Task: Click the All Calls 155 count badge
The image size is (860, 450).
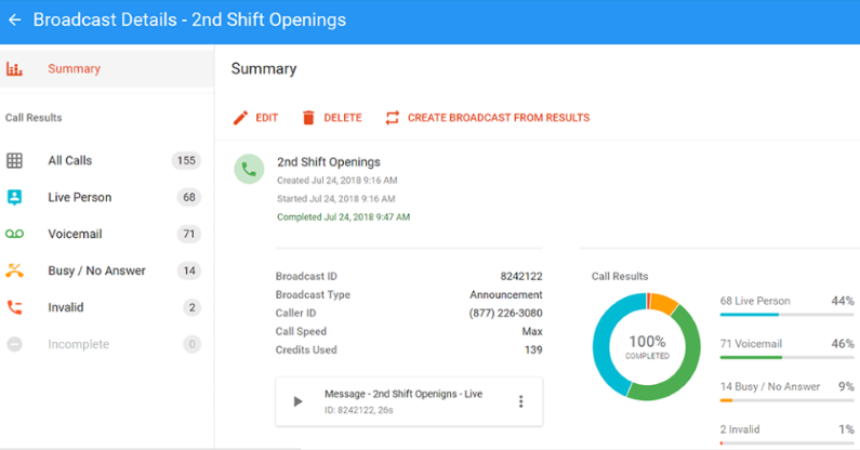Action: (186, 161)
